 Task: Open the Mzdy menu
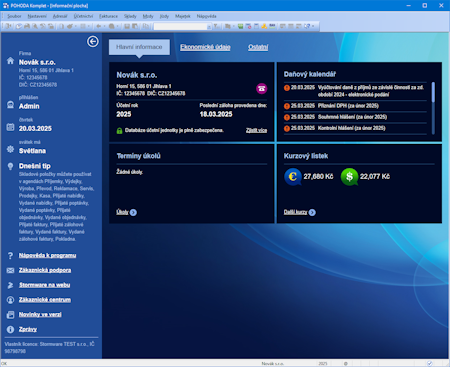coord(148,16)
